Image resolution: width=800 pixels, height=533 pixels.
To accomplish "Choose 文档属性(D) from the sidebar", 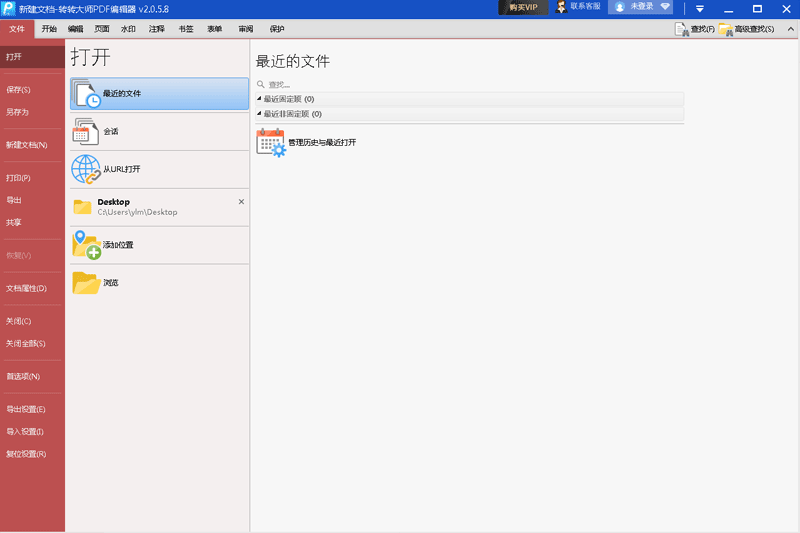I will tap(26, 288).
